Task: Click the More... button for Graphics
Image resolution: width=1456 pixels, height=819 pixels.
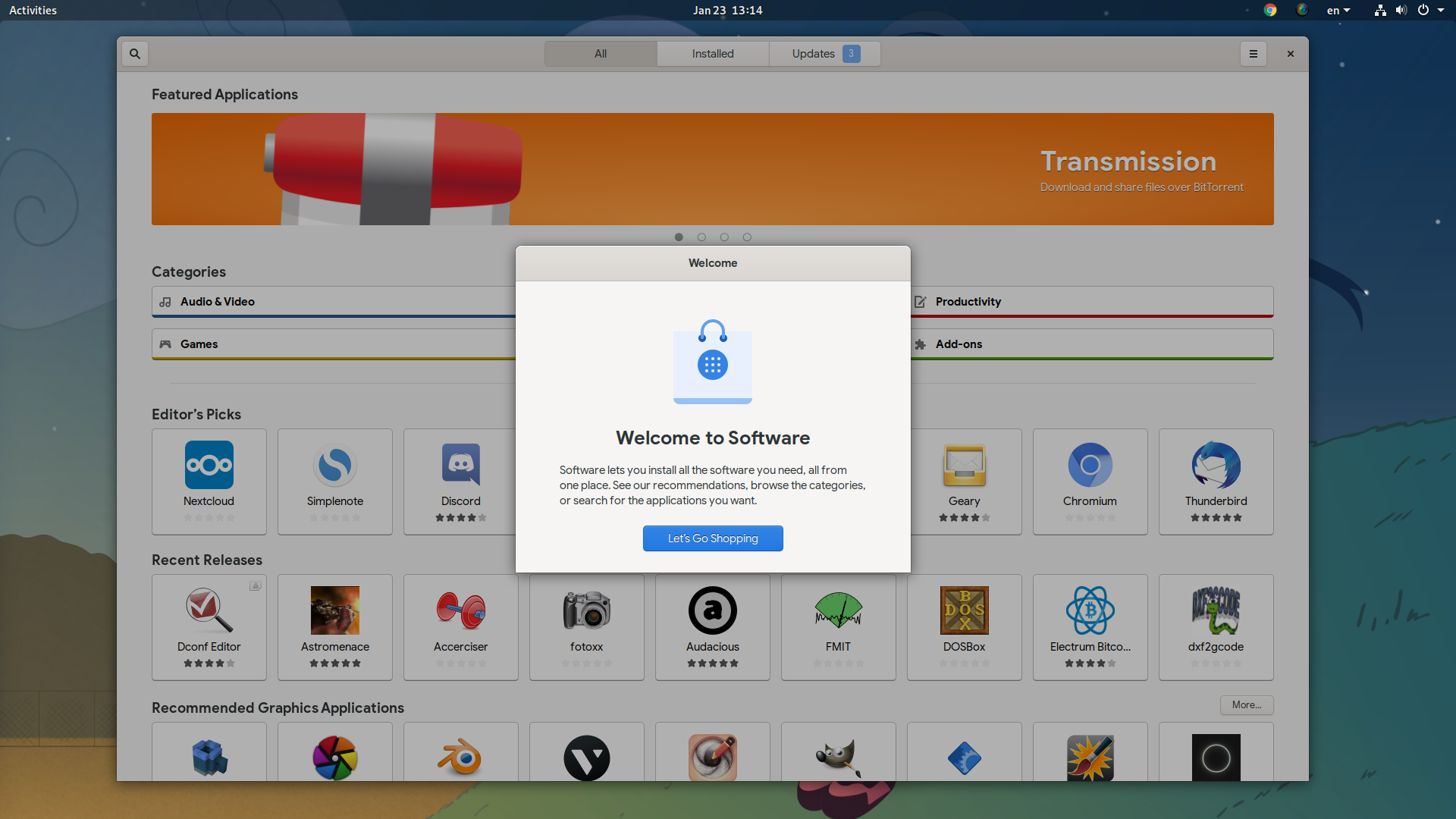Action: 1247,705
